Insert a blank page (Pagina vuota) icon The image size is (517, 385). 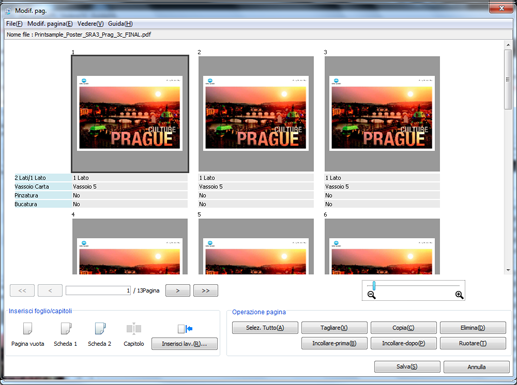pyautogui.click(x=27, y=328)
